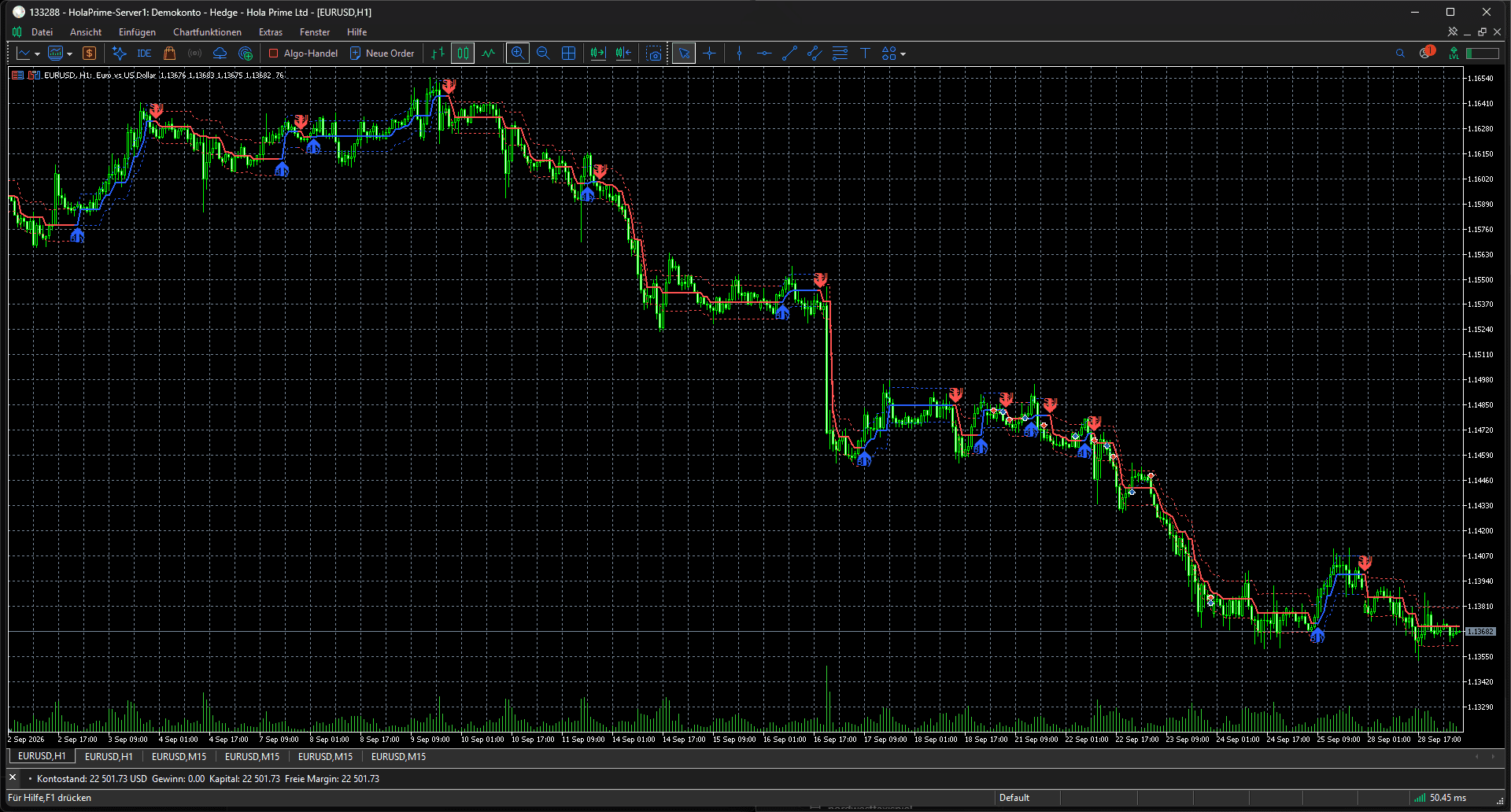Image resolution: width=1511 pixels, height=812 pixels.
Task: Take a chart screenshot with camera icon
Action: click(654, 54)
